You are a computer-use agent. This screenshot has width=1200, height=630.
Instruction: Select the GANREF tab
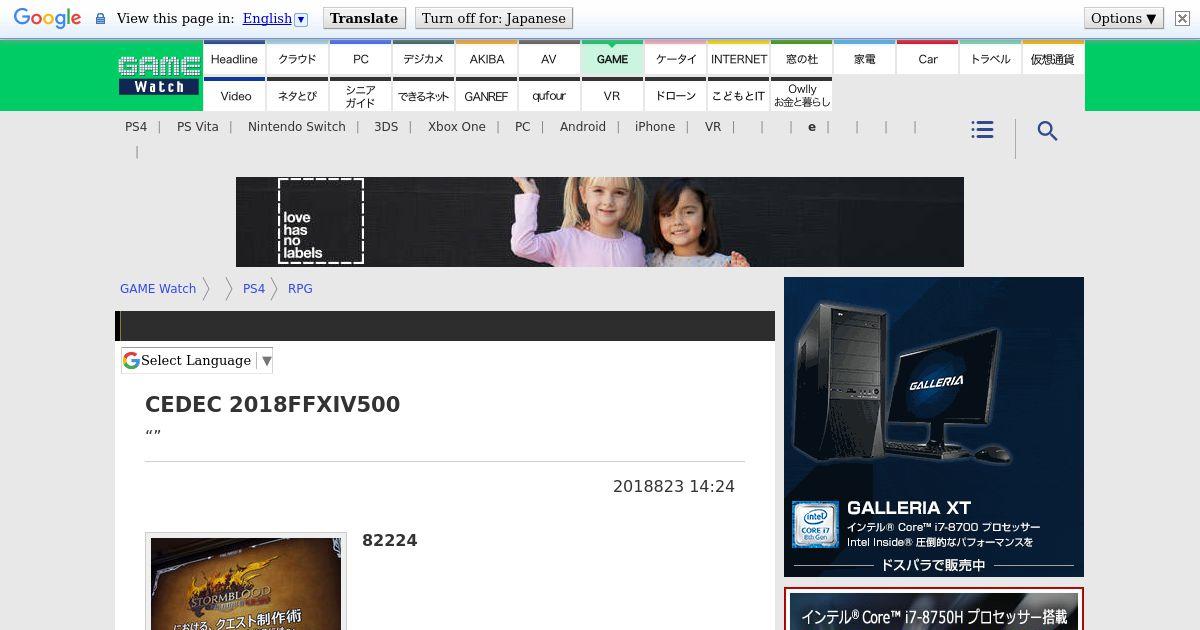486,95
